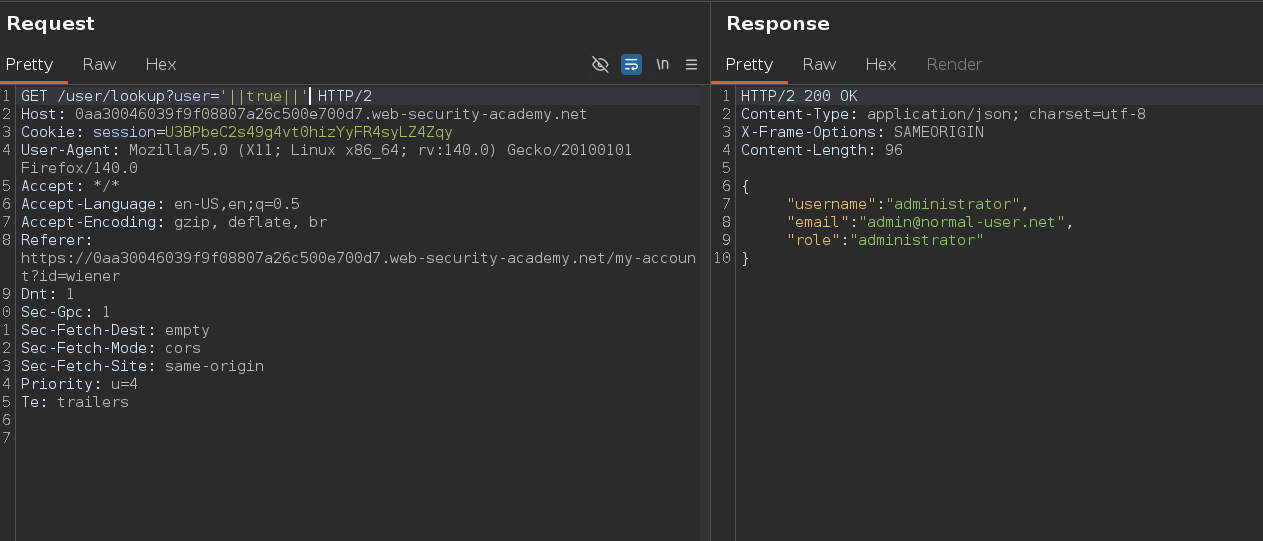Click the response Content-Type header
This screenshot has width=1263, height=541.
point(943,114)
